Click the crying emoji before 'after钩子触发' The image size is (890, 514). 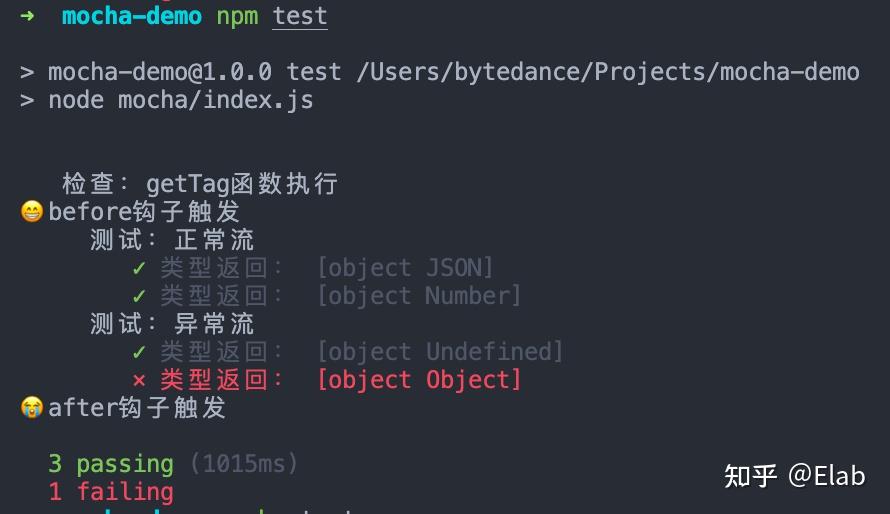tap(32, 407)
